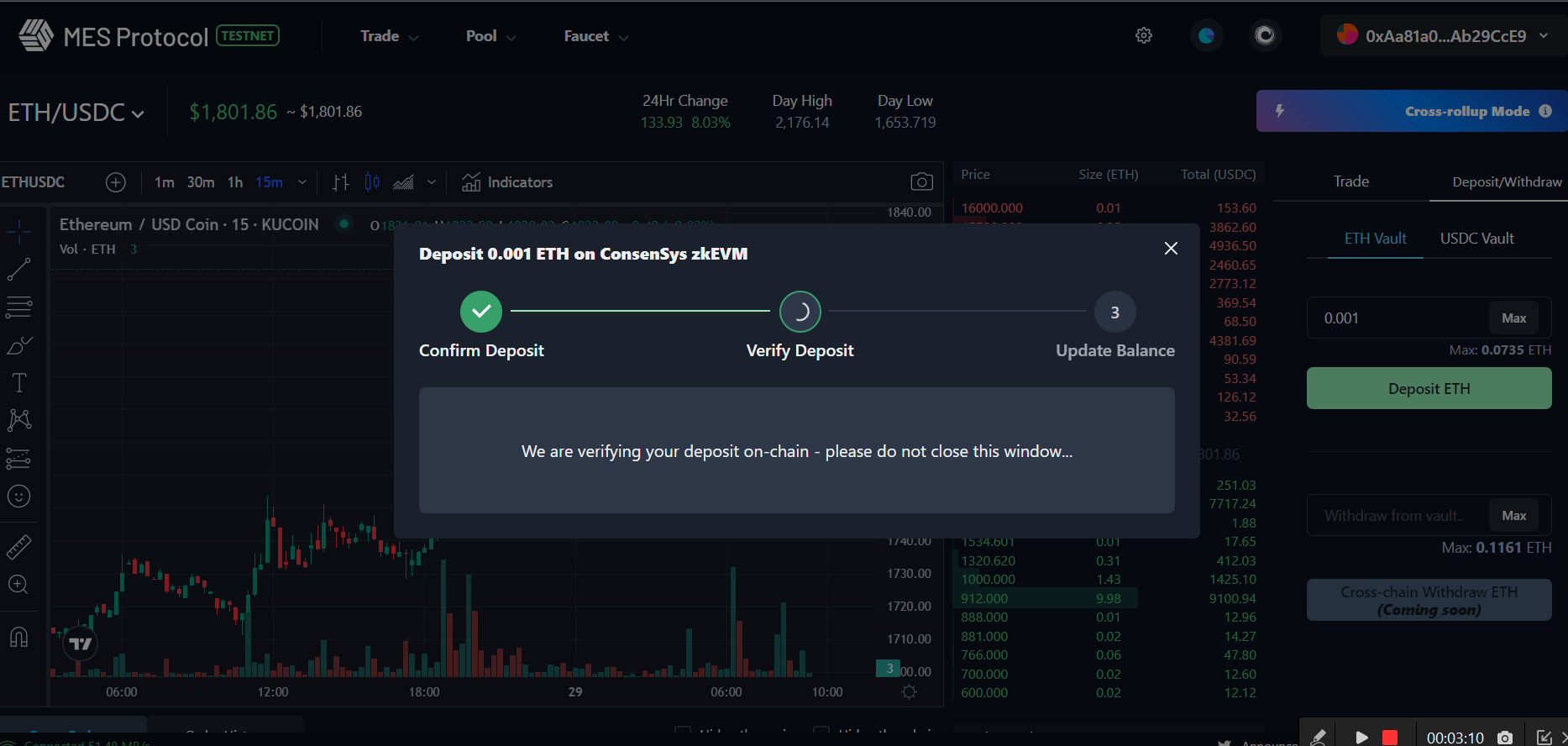Close the deposit verification dialog
Screen dimensions: 1568x746
[1171, 249]
